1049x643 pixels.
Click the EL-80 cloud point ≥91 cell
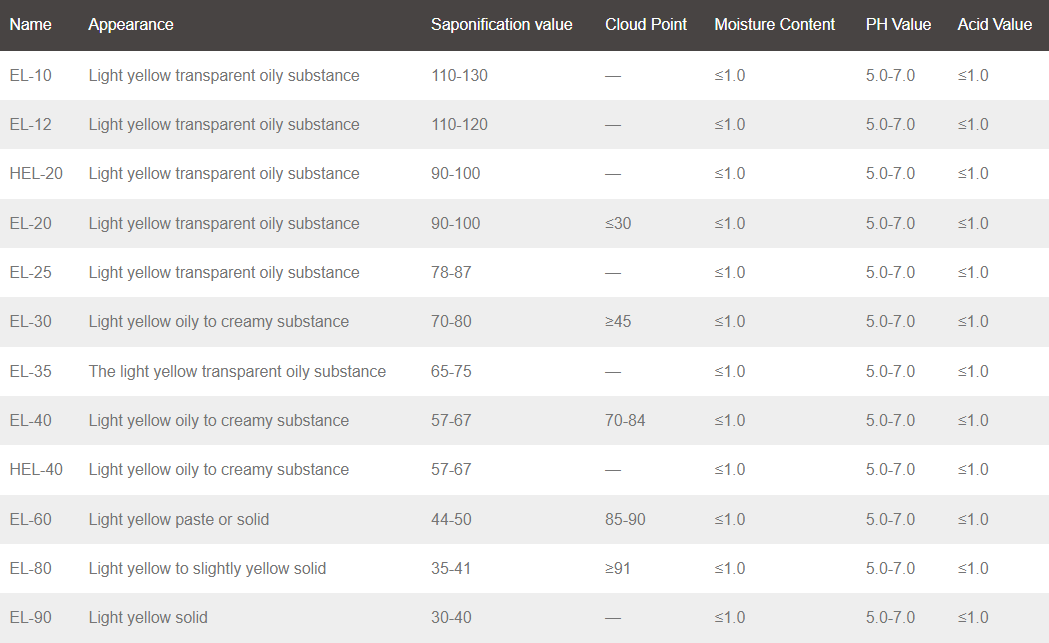[x=617, y=569]
